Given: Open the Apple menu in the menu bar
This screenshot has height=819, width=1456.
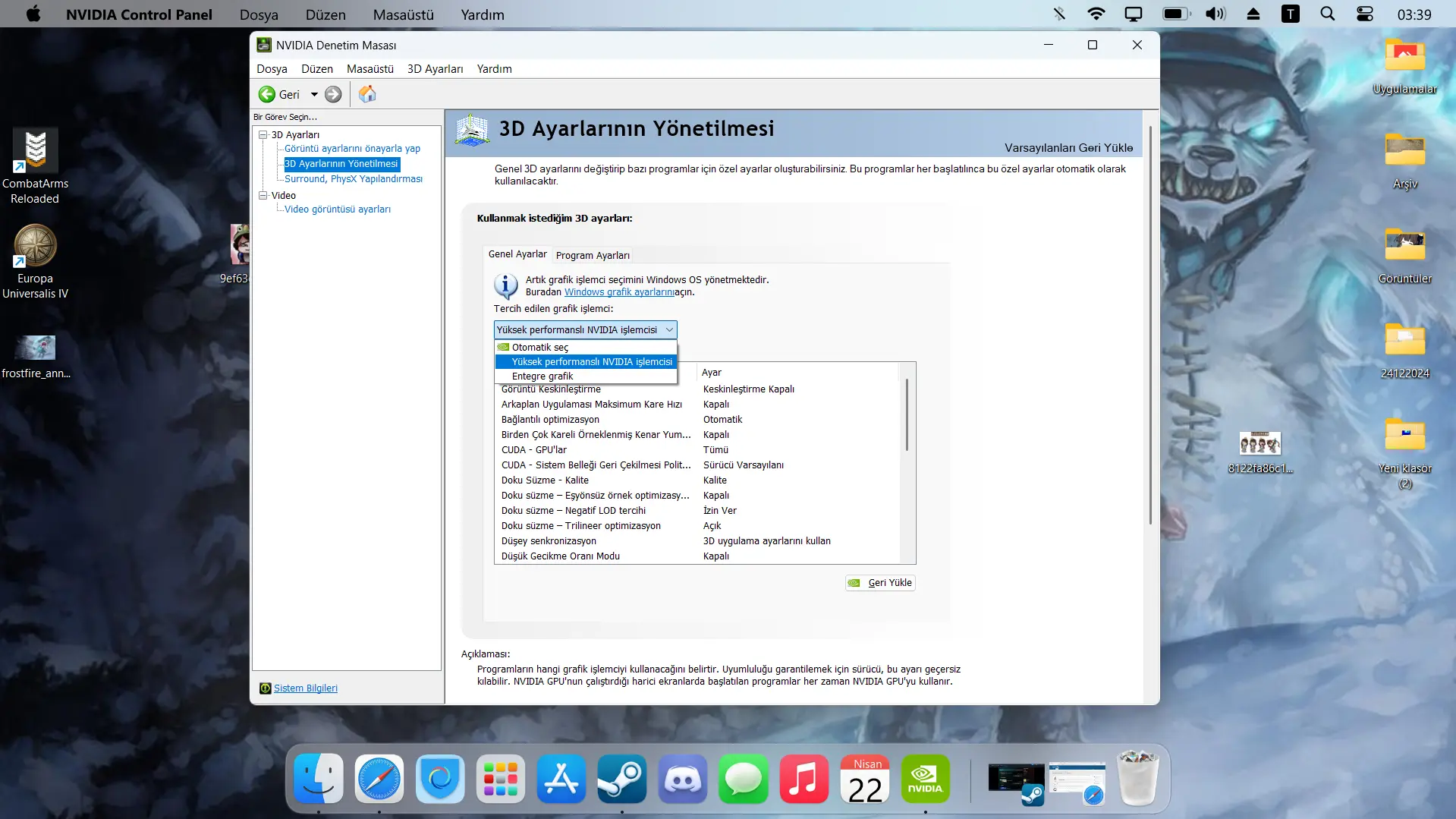Looking at the screenshot, I should [x=33, y=14].
